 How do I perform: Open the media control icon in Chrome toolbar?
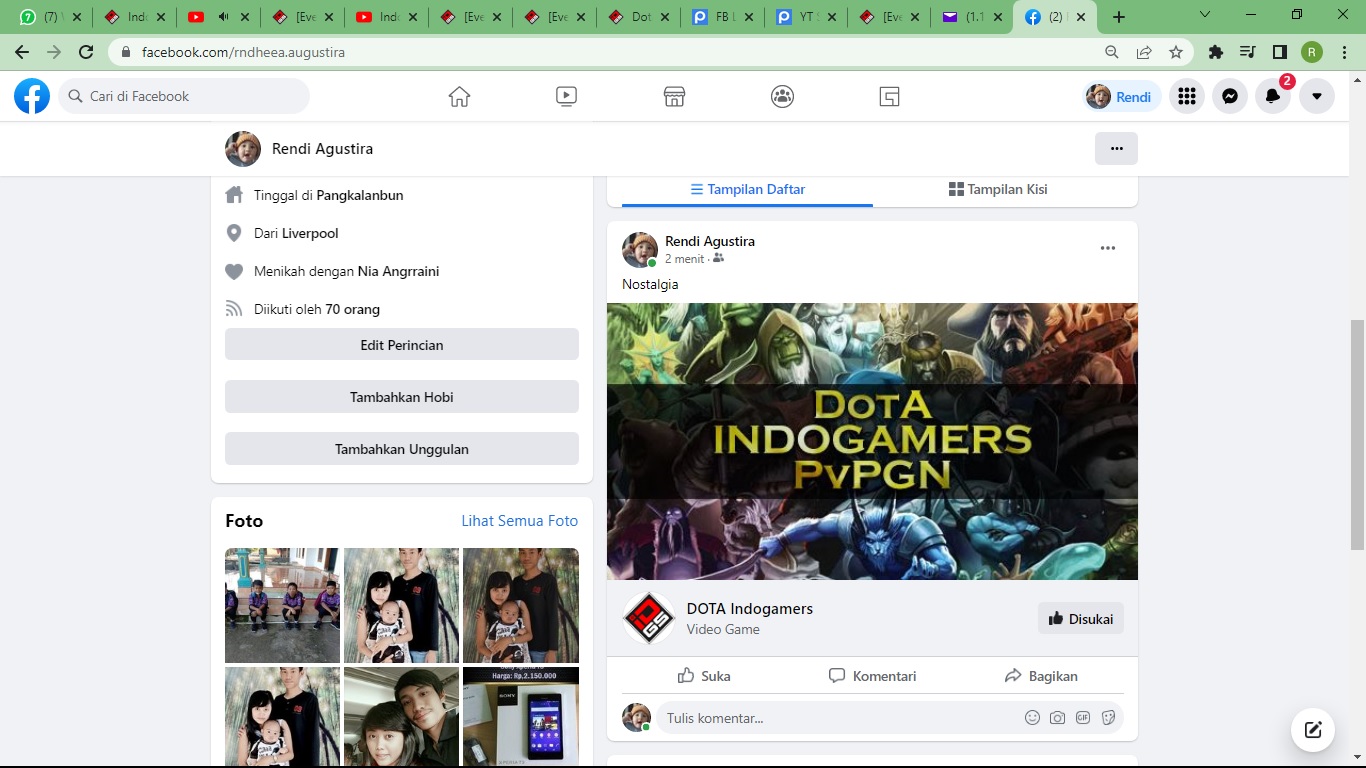pos(1248,52)
